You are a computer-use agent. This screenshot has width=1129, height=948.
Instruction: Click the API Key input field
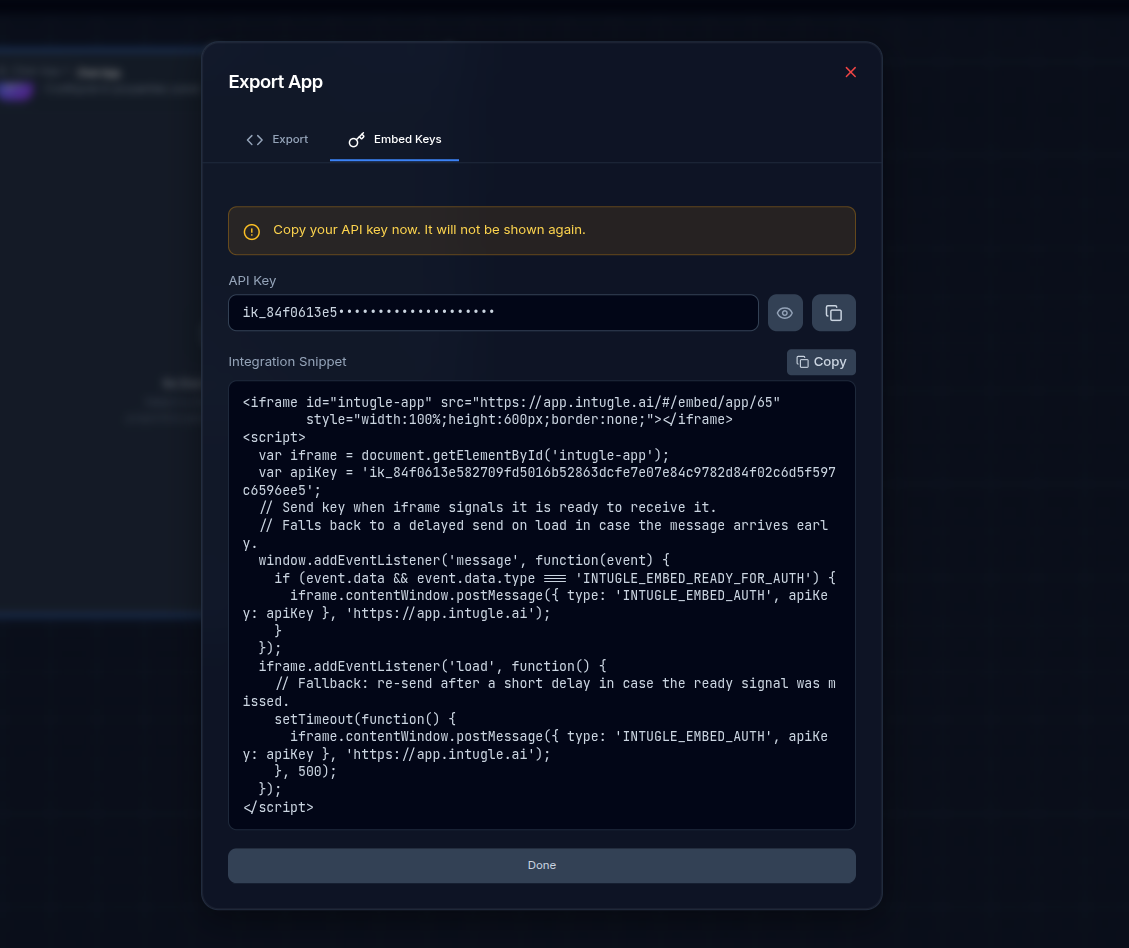point(493,313)
